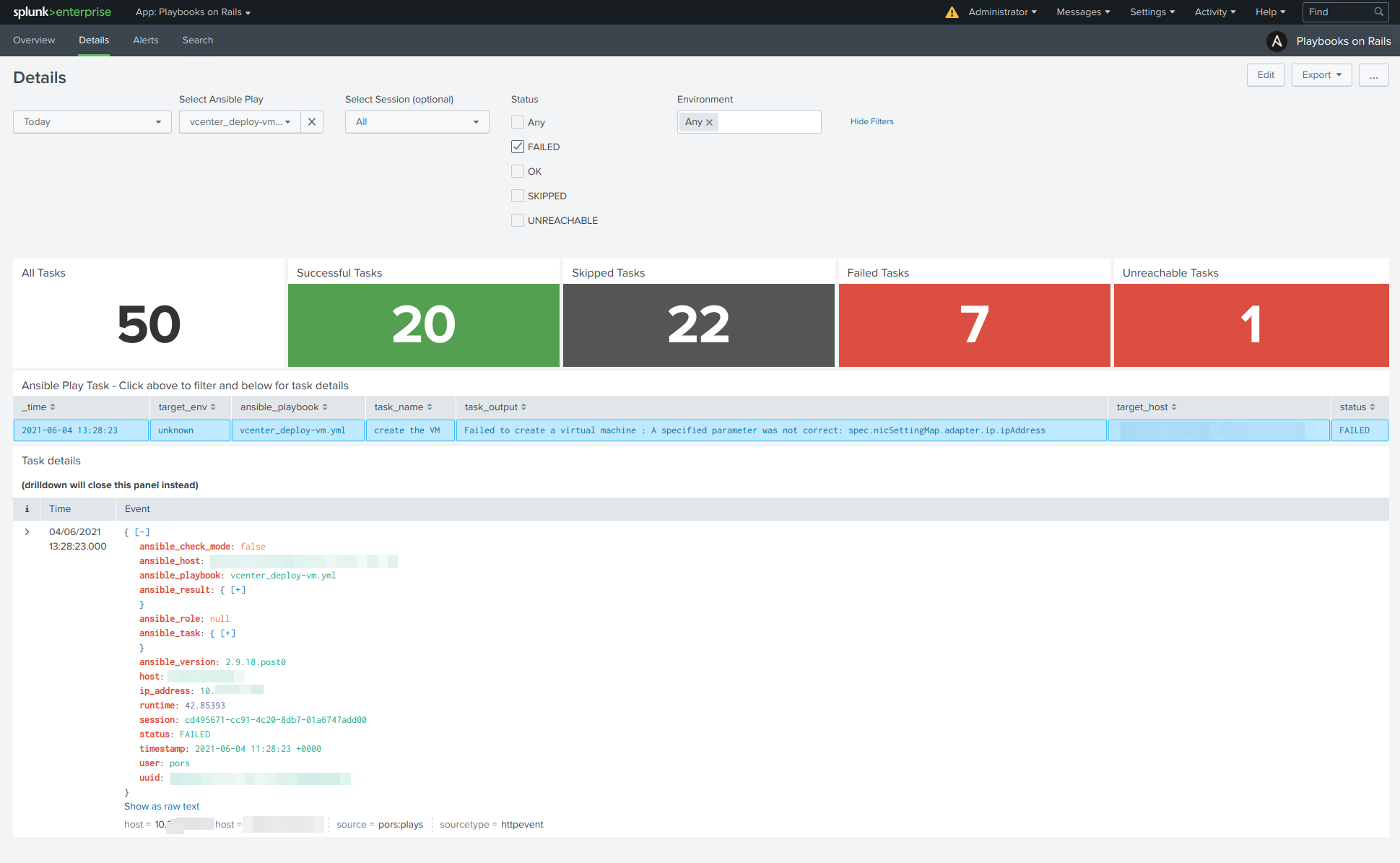Click the vcenter_deploy-vm.yml playbook cell
The height and width of the screenshot is (863, 1400).
[x=297, y=430]
